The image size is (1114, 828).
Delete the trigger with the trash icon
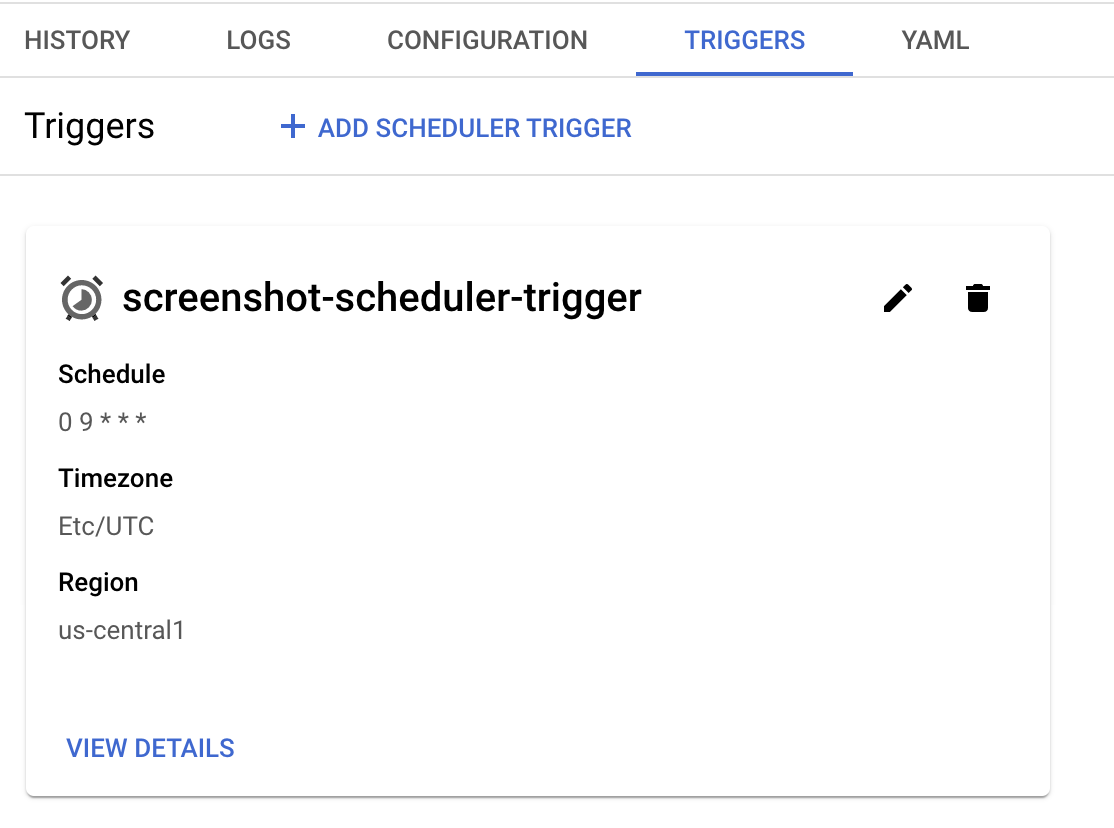(978, 298)
